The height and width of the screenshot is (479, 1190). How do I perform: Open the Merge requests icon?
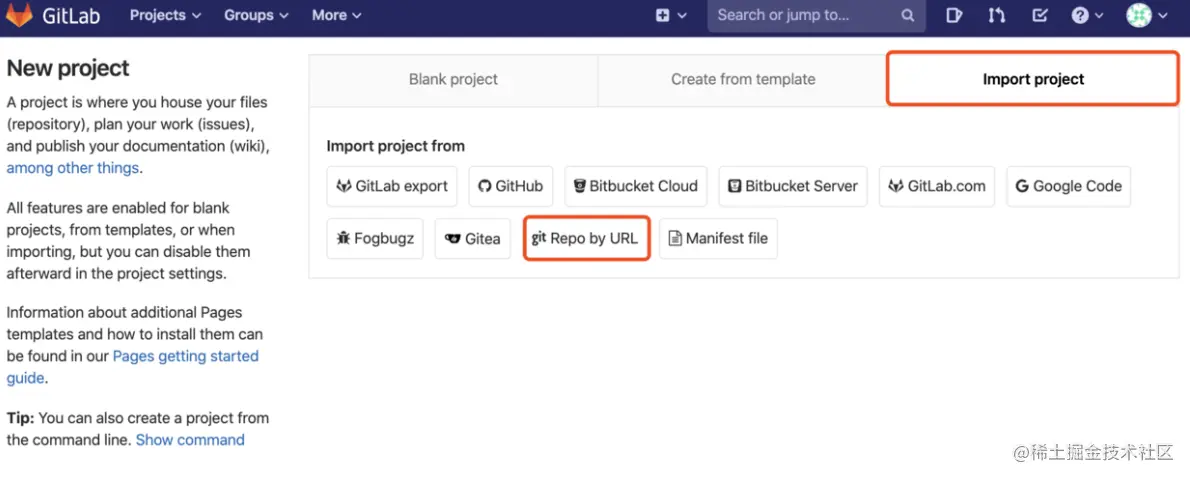(x=997, y=15)
